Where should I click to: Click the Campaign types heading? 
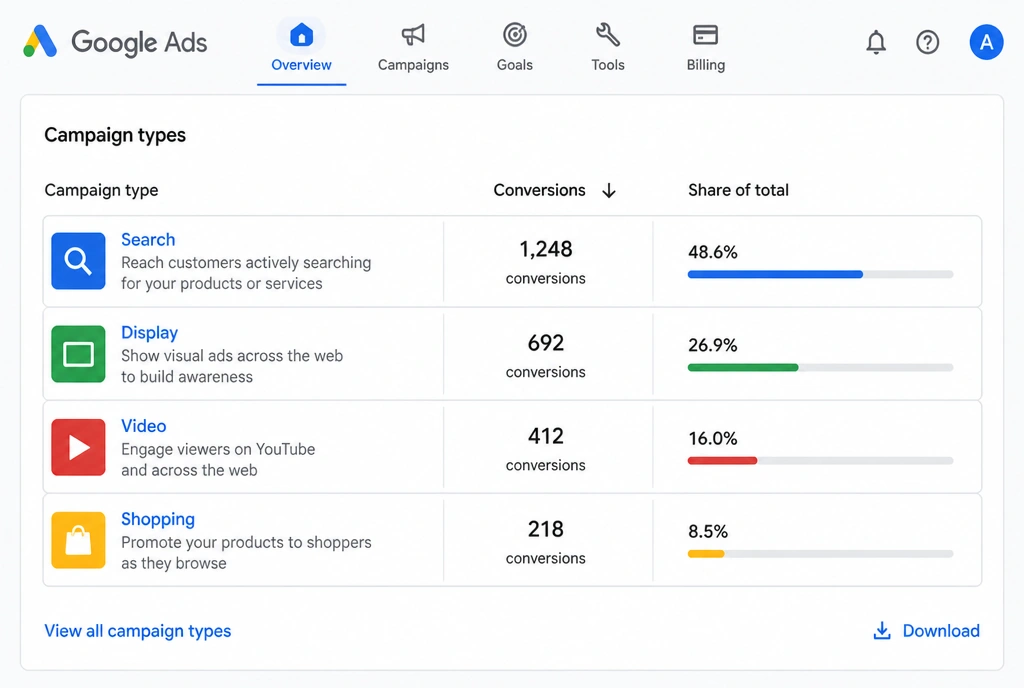[x=115, y=135]
